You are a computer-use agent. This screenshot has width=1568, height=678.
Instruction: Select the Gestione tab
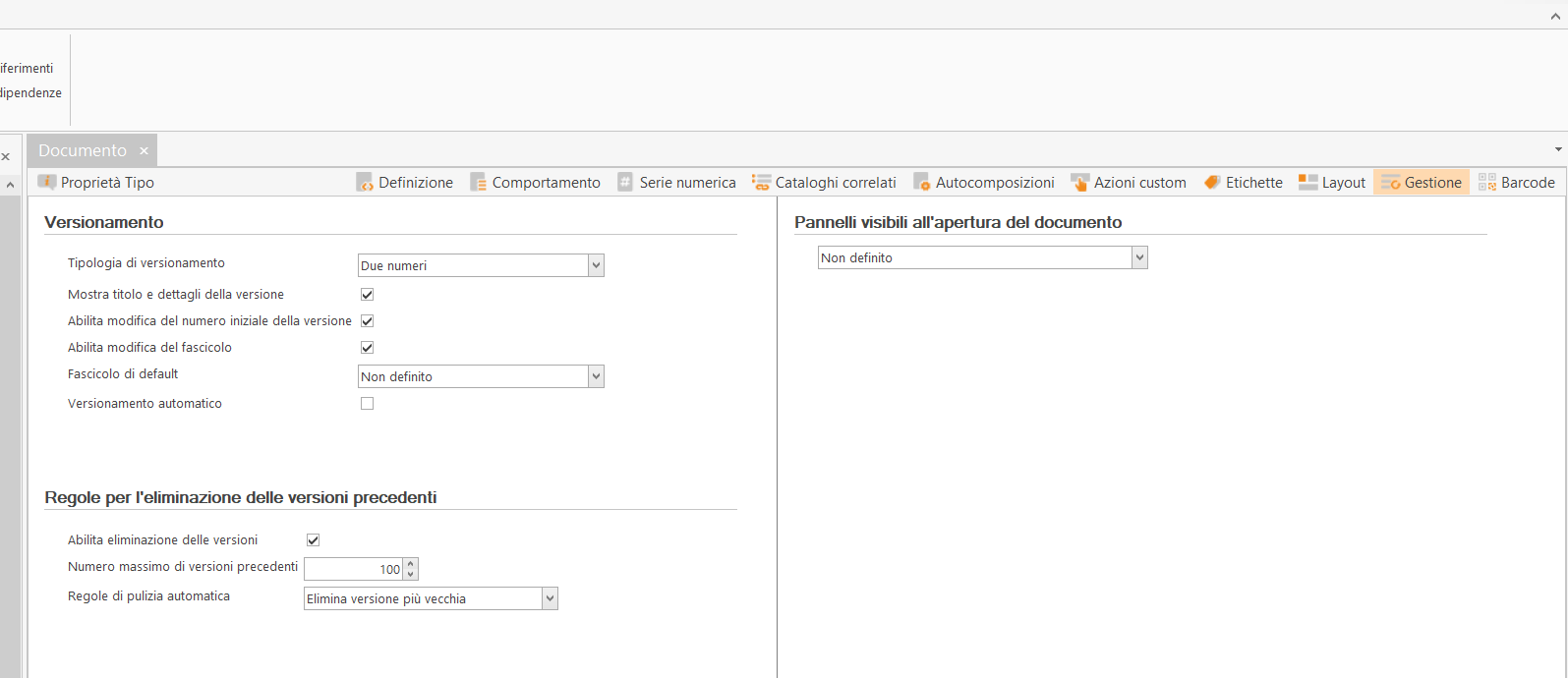1422,183
